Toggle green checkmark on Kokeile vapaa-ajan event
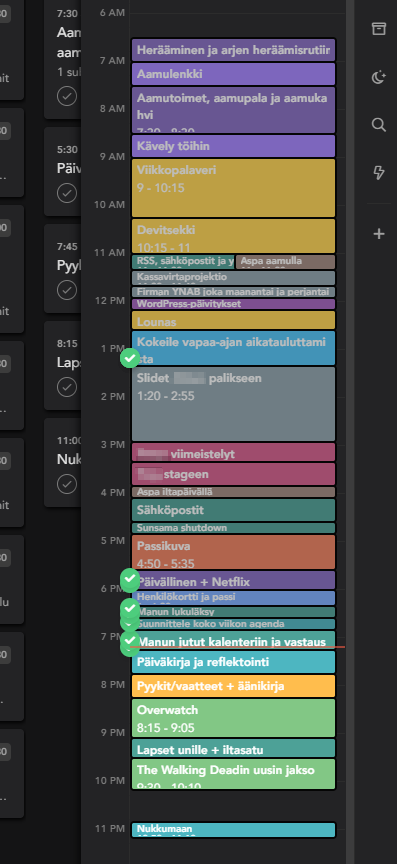 coord(130,358)
